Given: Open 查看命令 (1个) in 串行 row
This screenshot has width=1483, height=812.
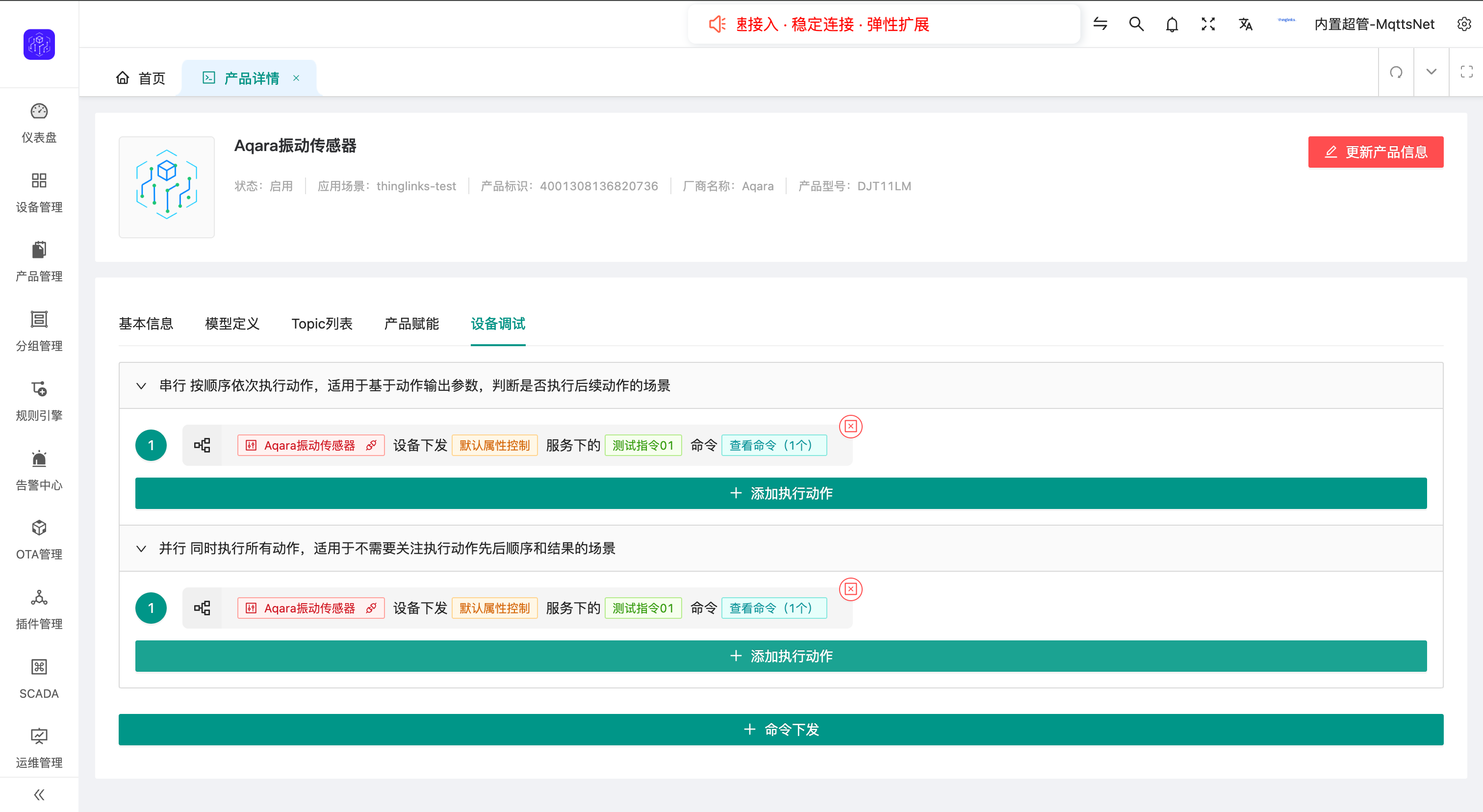Looking at the screenshot, I should [774, 445].
